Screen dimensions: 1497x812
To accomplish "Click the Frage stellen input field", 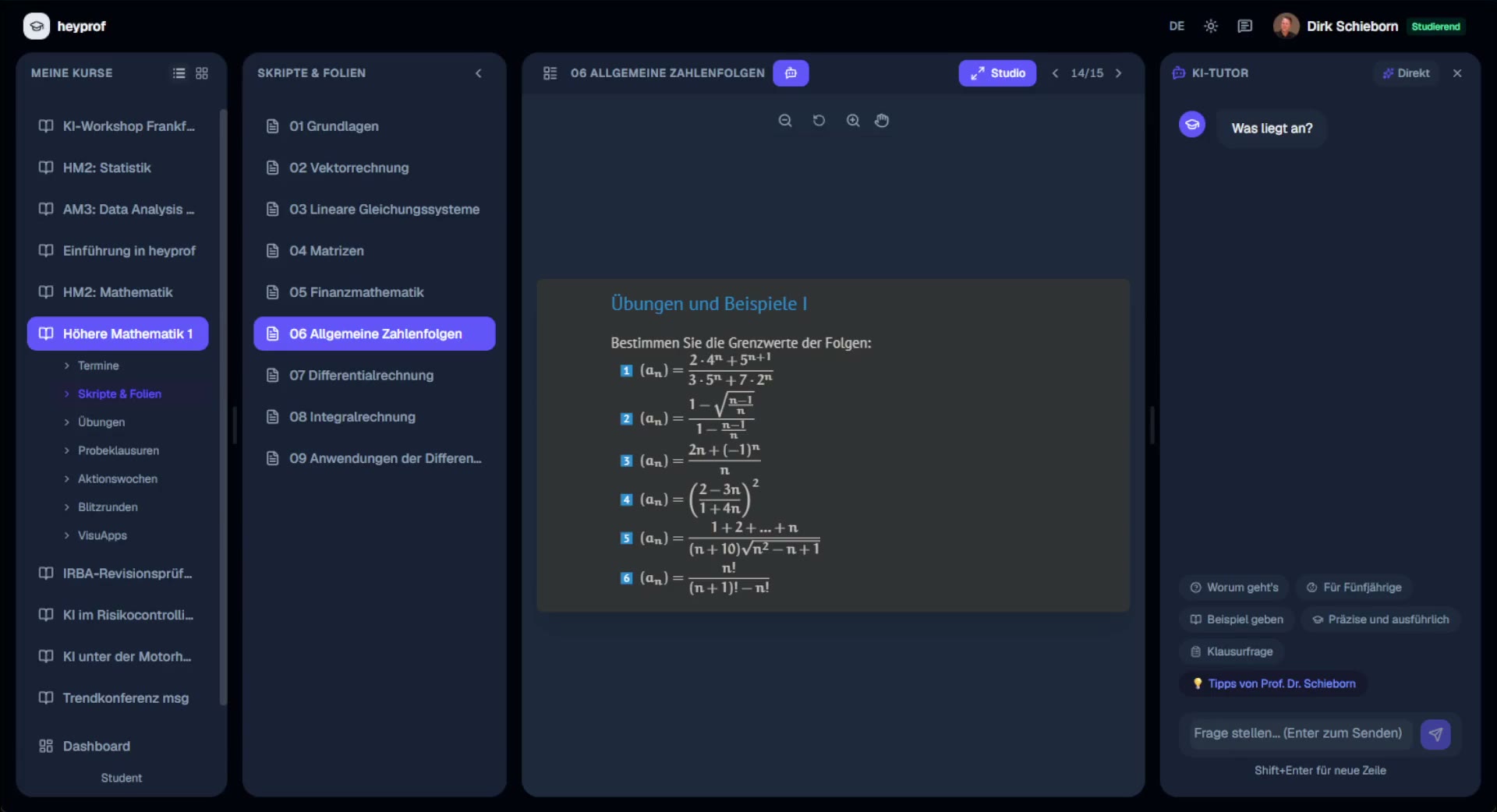I will tap(1298, 733).
